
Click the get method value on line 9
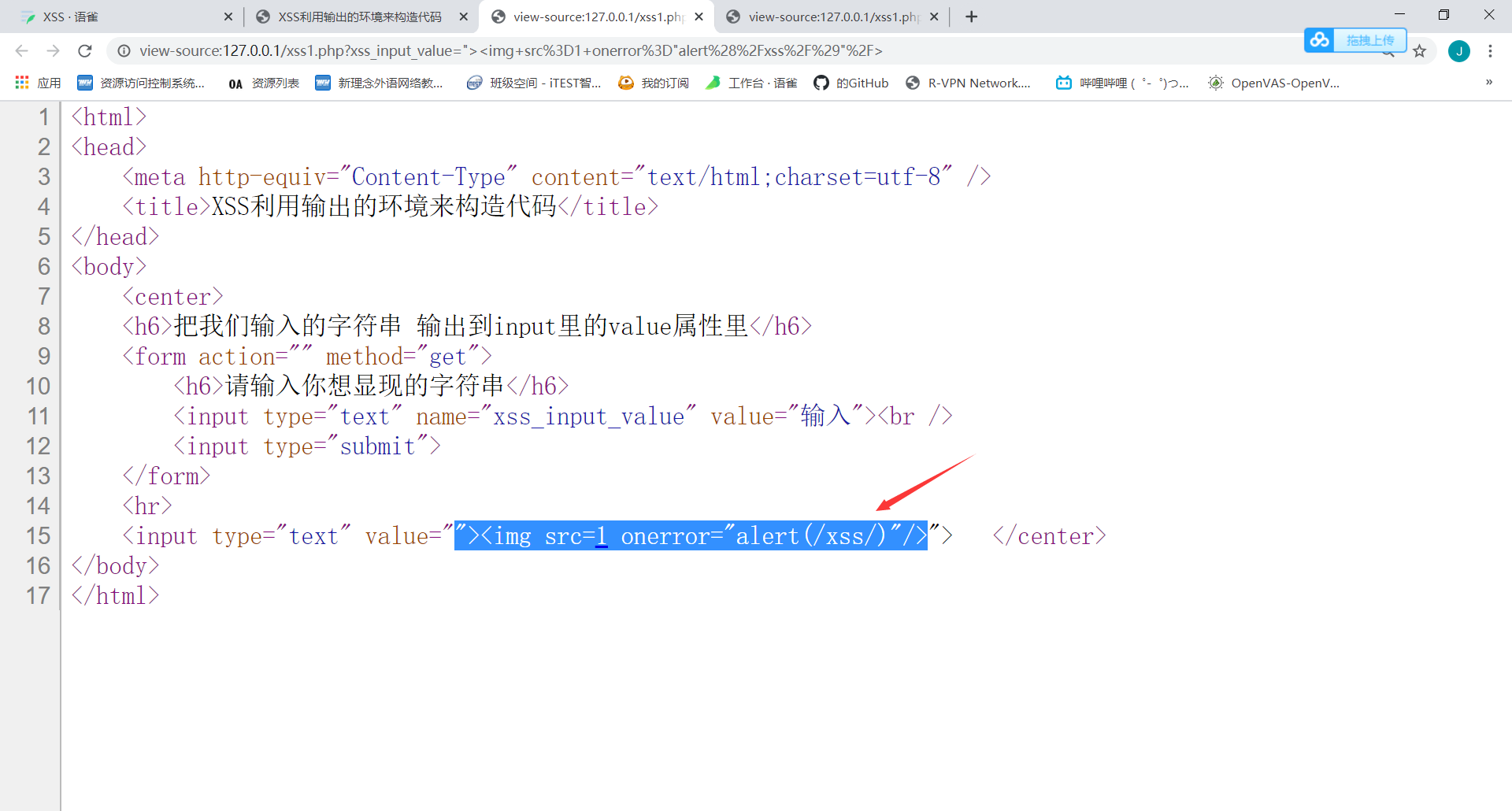click(447, 357)
